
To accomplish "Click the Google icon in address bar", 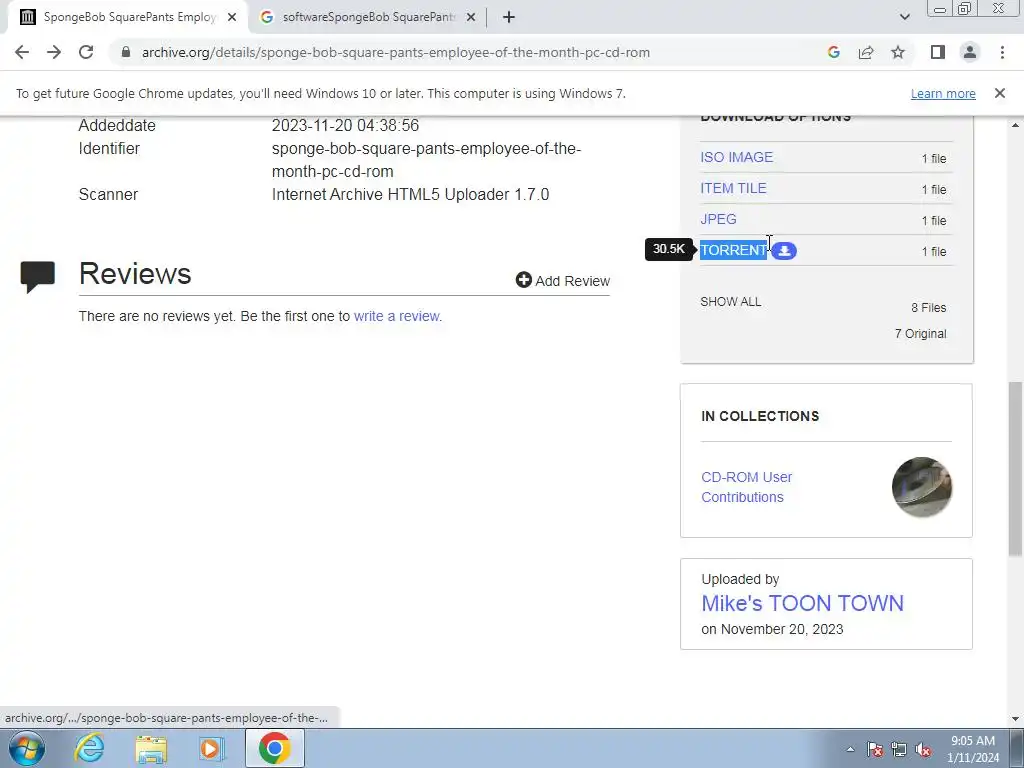I will [x=833, y=52].
